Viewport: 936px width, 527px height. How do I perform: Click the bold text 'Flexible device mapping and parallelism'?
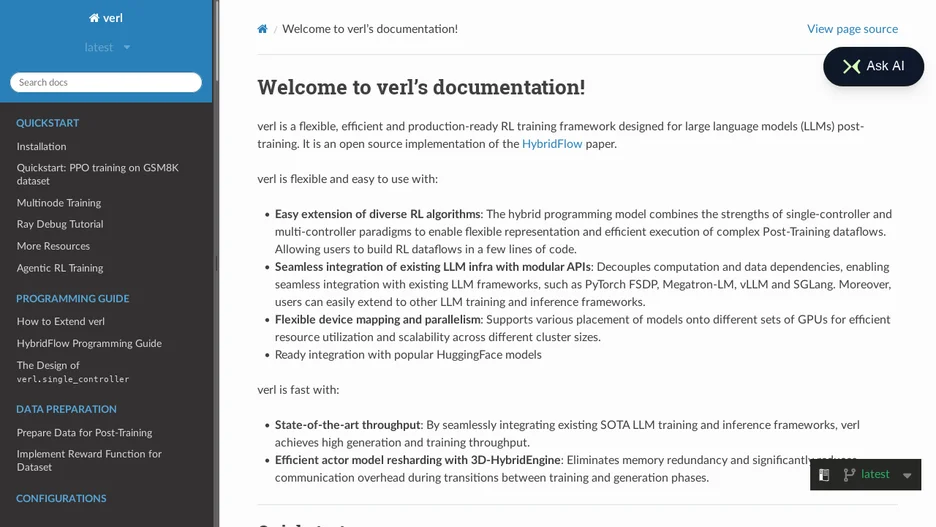(377, 320)
